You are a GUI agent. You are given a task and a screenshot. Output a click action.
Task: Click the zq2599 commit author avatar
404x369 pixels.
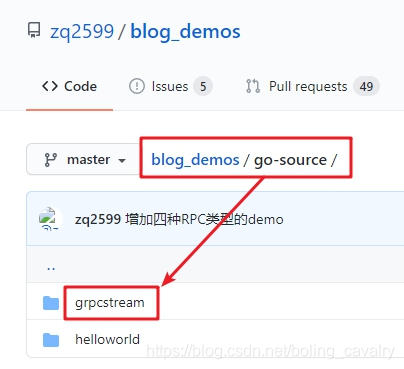tap(50, 219)
